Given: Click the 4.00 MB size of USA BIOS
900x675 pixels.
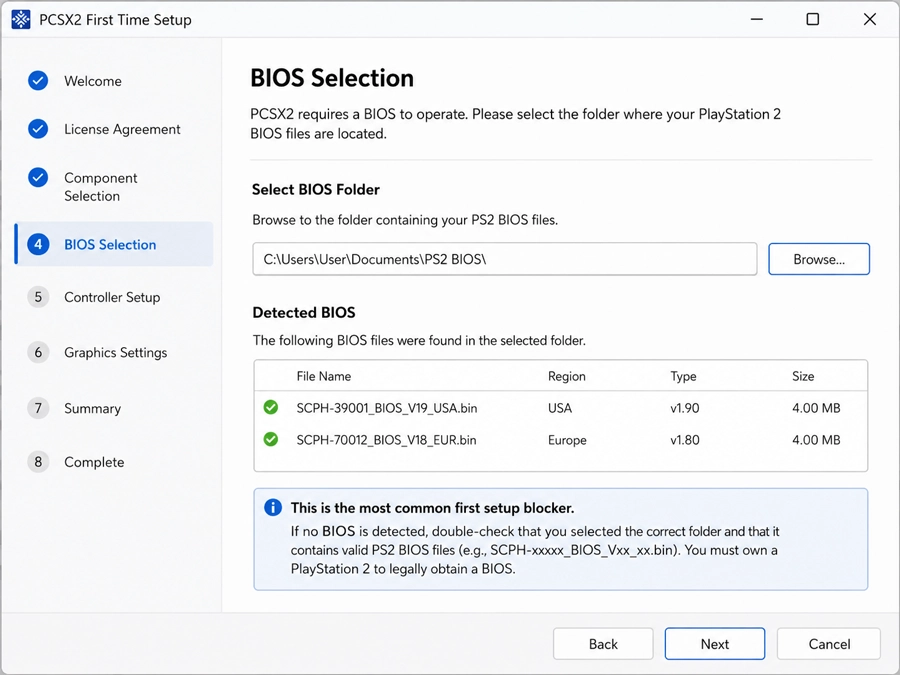Looking at the screenshot, I should [x=816, y=408].
